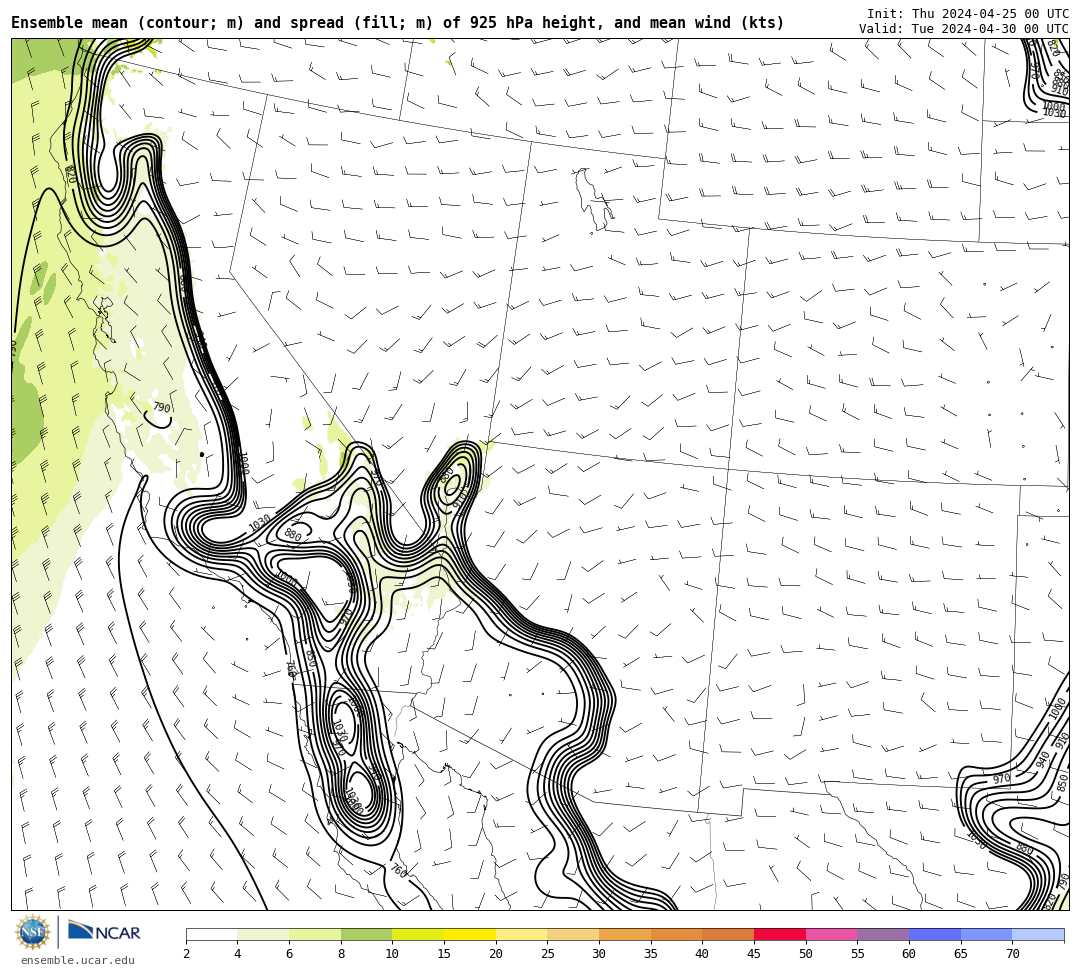The width and height of the screenshot is (1080, 973).
Task: Click the Valid: Tue 2024-04-30 00 UTC text
Action: (964, 29)
